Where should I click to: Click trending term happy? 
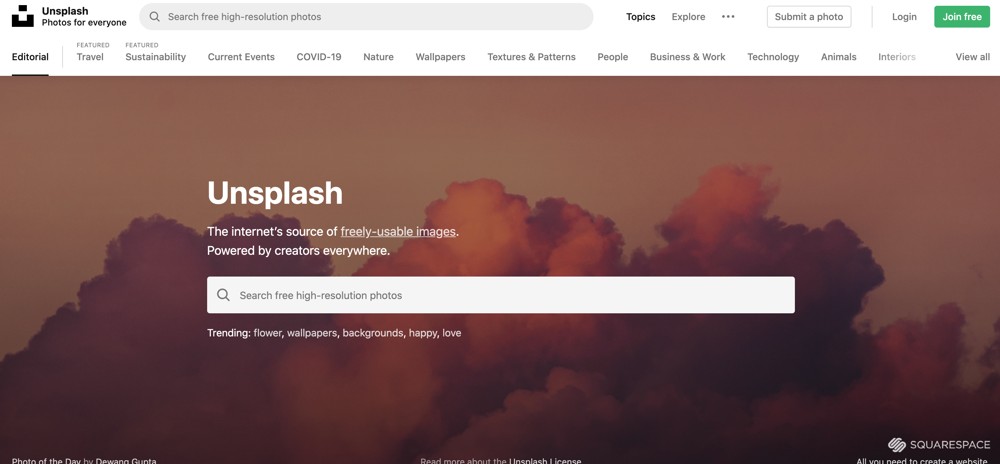tap(423, 333)
